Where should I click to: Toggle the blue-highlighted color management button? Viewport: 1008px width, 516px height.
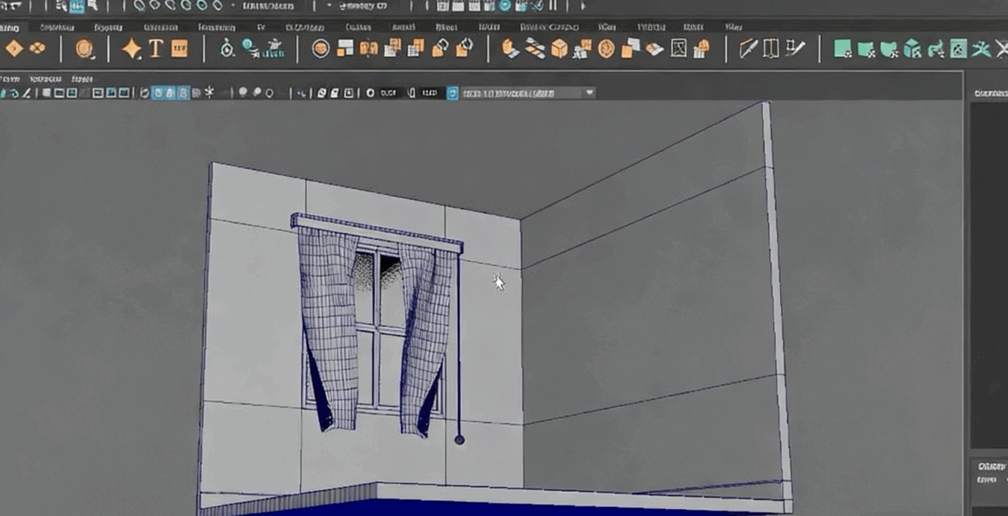453,93
